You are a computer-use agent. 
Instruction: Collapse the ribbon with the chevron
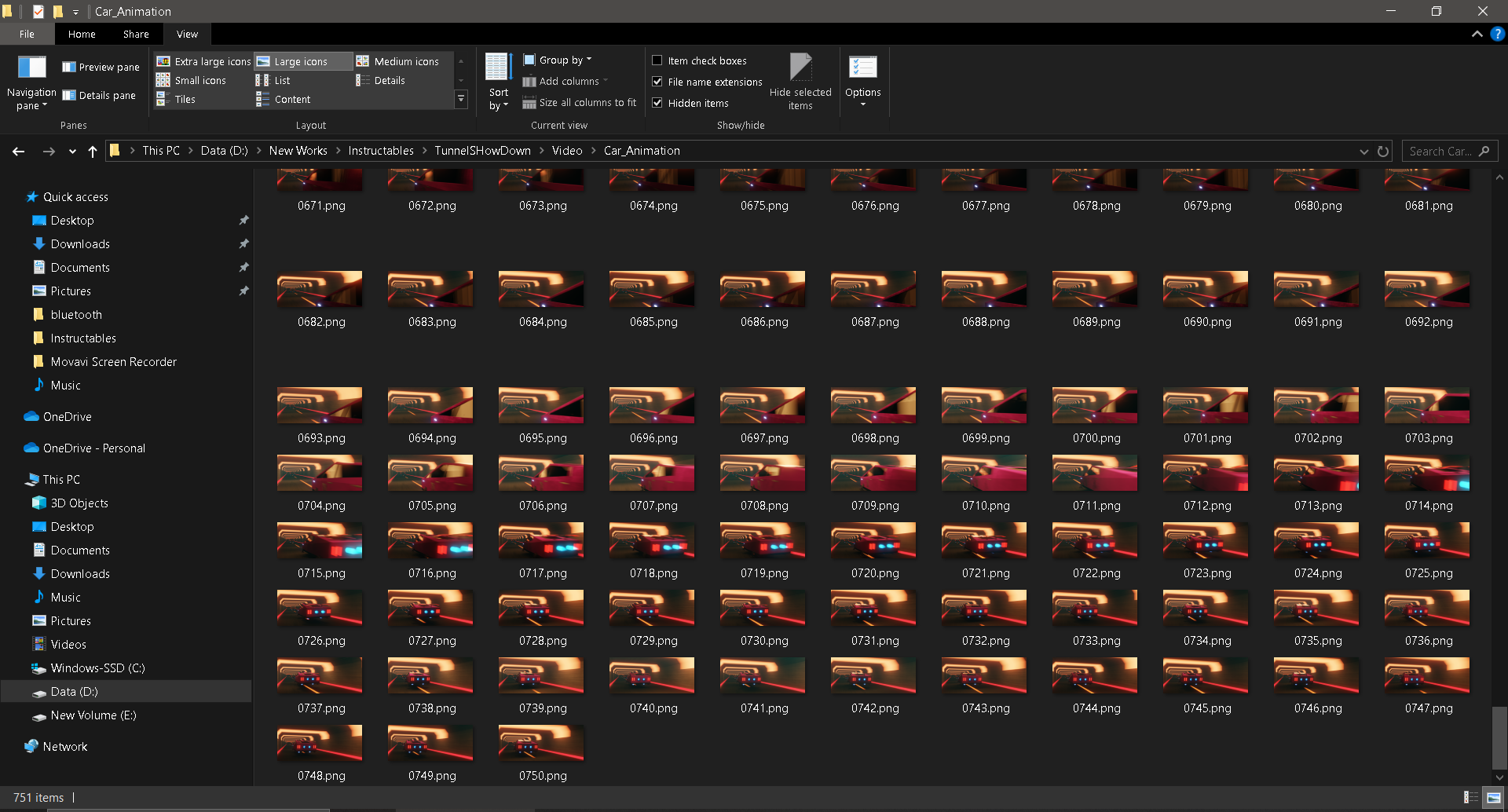click(x=1477, y=35)
